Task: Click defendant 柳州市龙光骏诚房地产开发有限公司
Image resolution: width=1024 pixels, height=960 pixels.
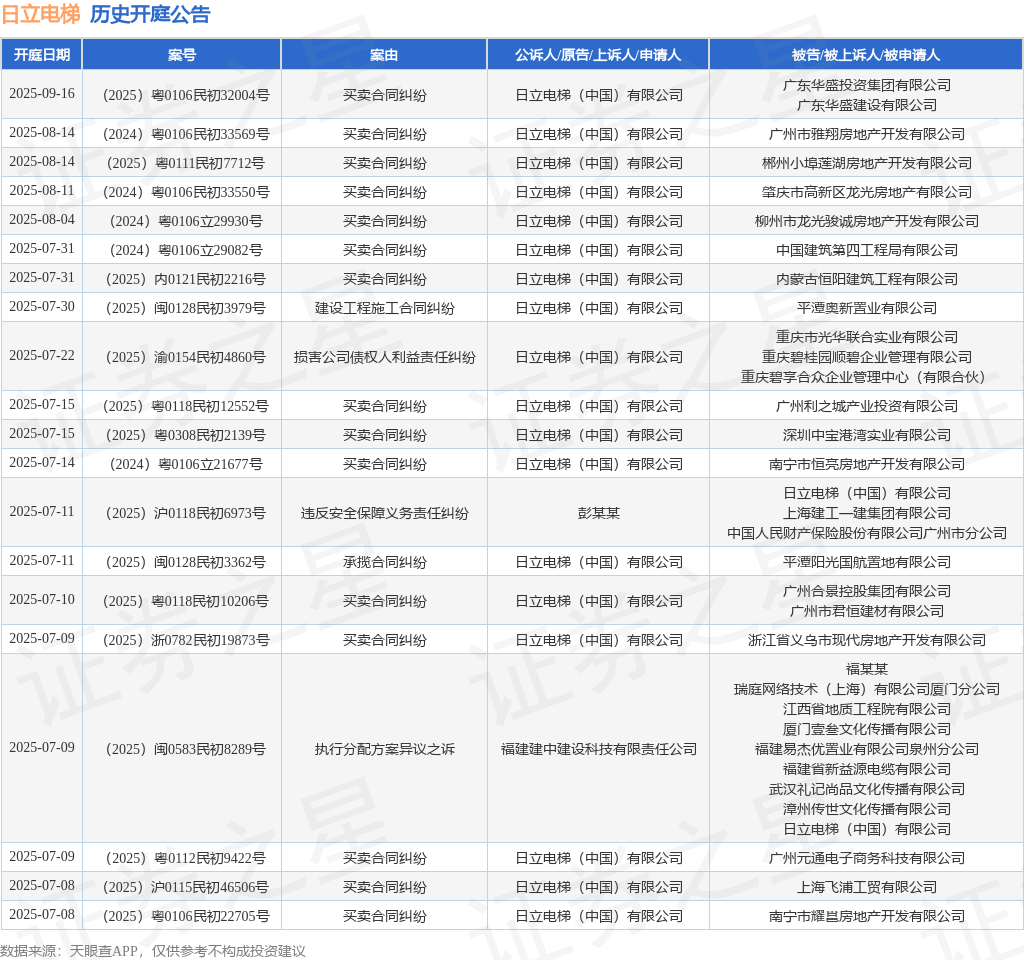Action: click(x=867, y=221)
